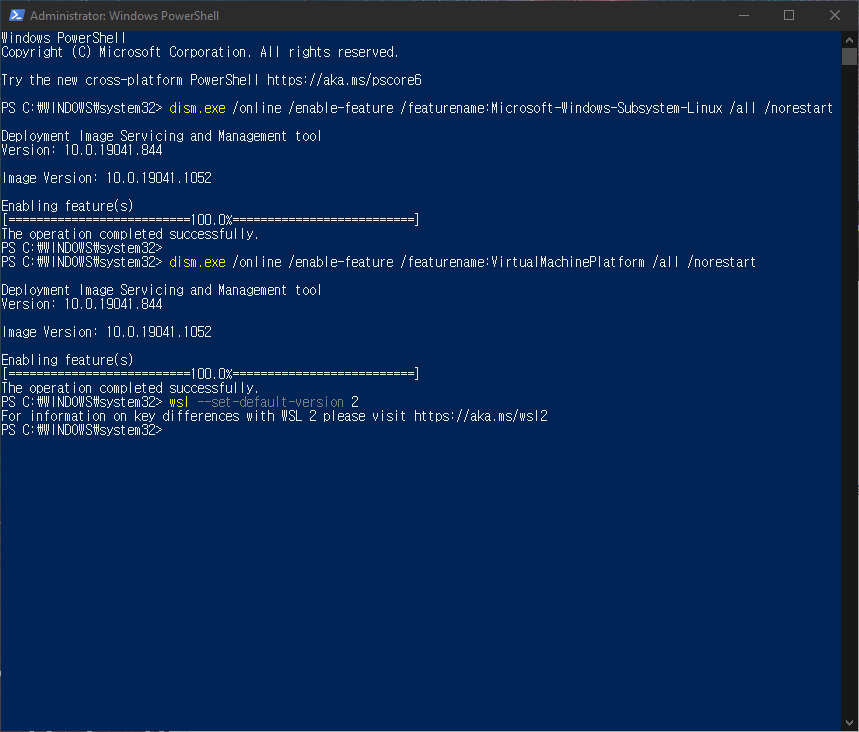The height and width of the screenshot is (732, 859).
Task: Click the last empty PS prompt line
Action: (x=82, y=430)
